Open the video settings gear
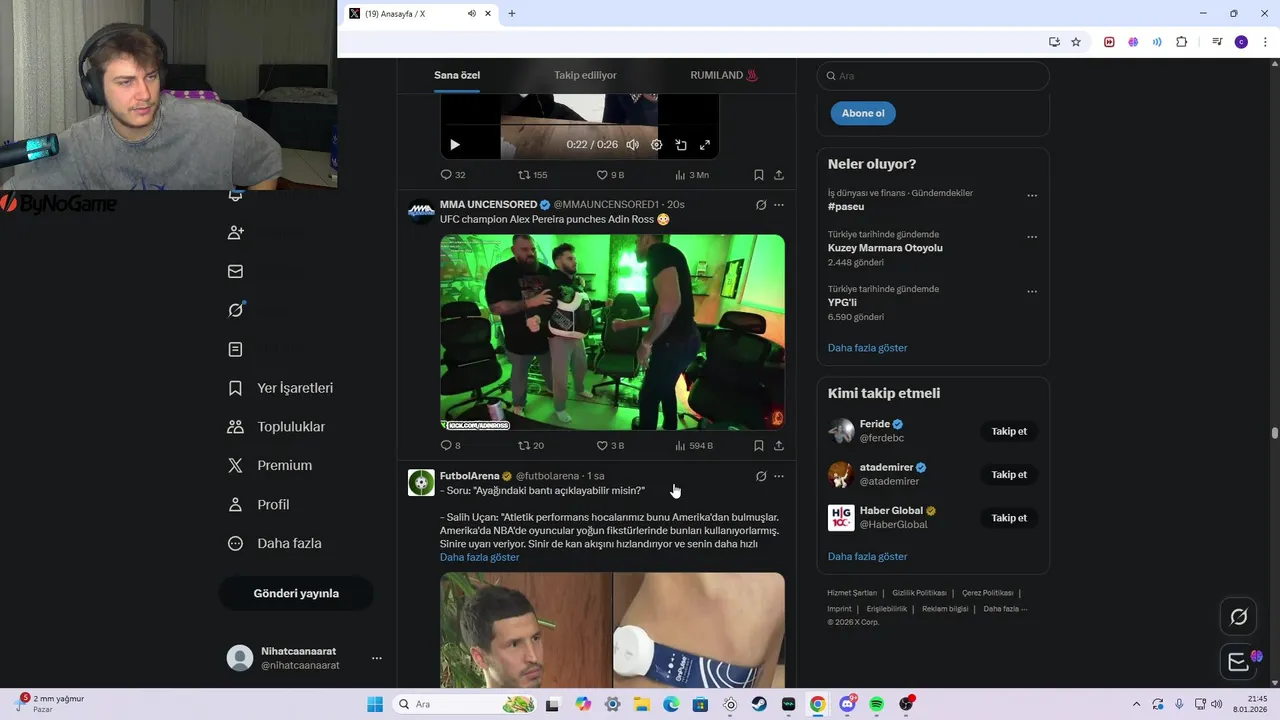Viewport: 1280px width, 720px height. click(x=657, y=145)
